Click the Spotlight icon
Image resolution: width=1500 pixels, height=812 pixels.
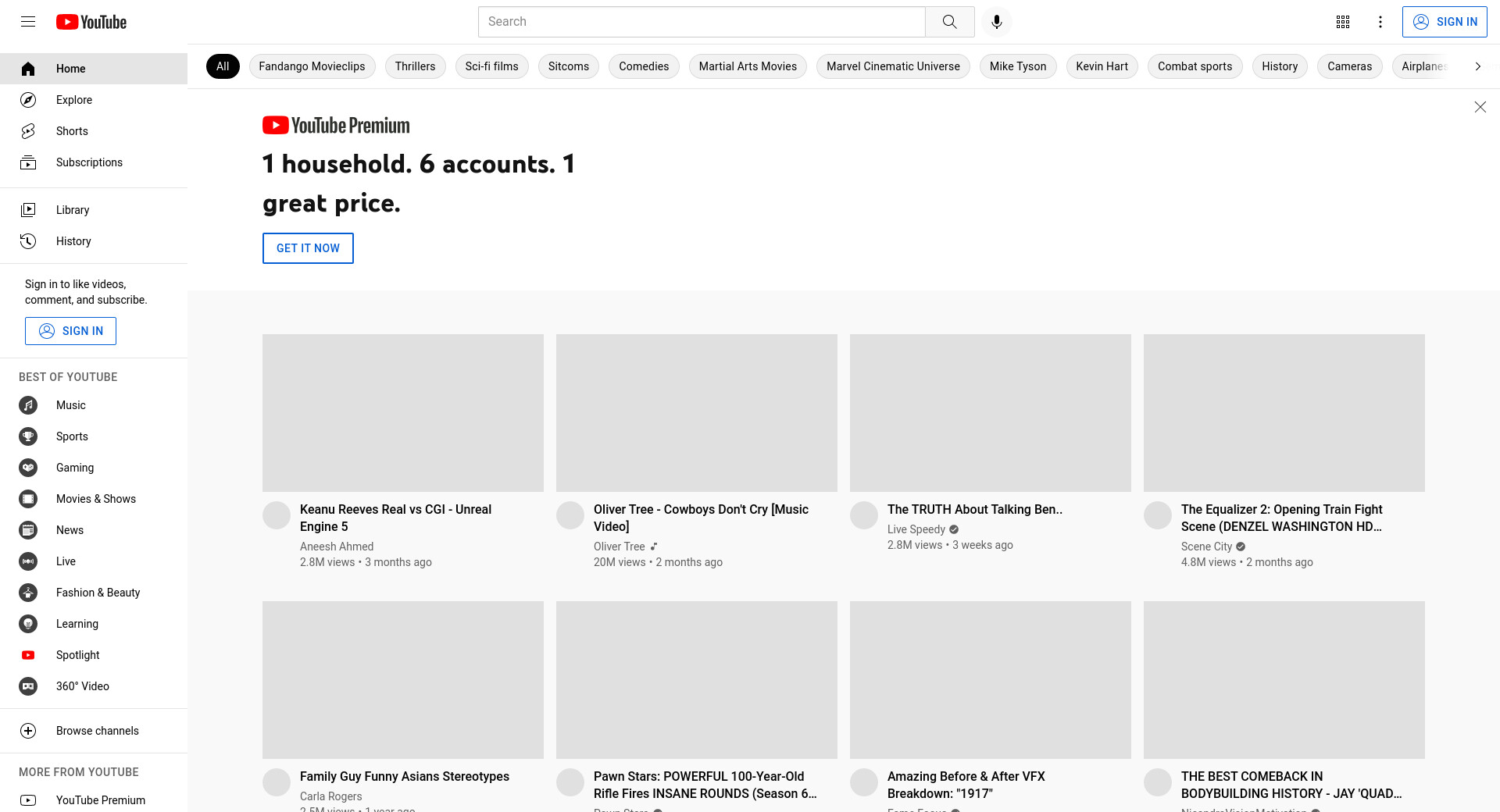coord(28,655)
